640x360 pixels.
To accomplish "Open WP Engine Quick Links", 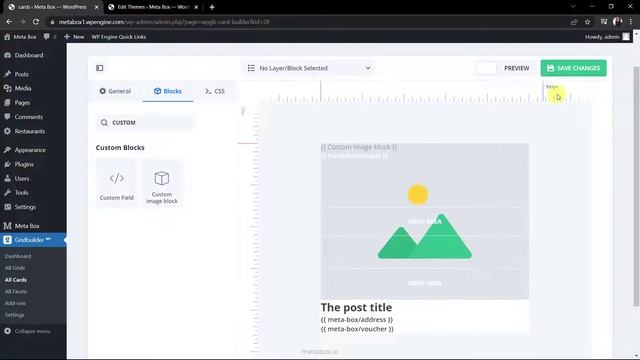I will tap(119, 37).
